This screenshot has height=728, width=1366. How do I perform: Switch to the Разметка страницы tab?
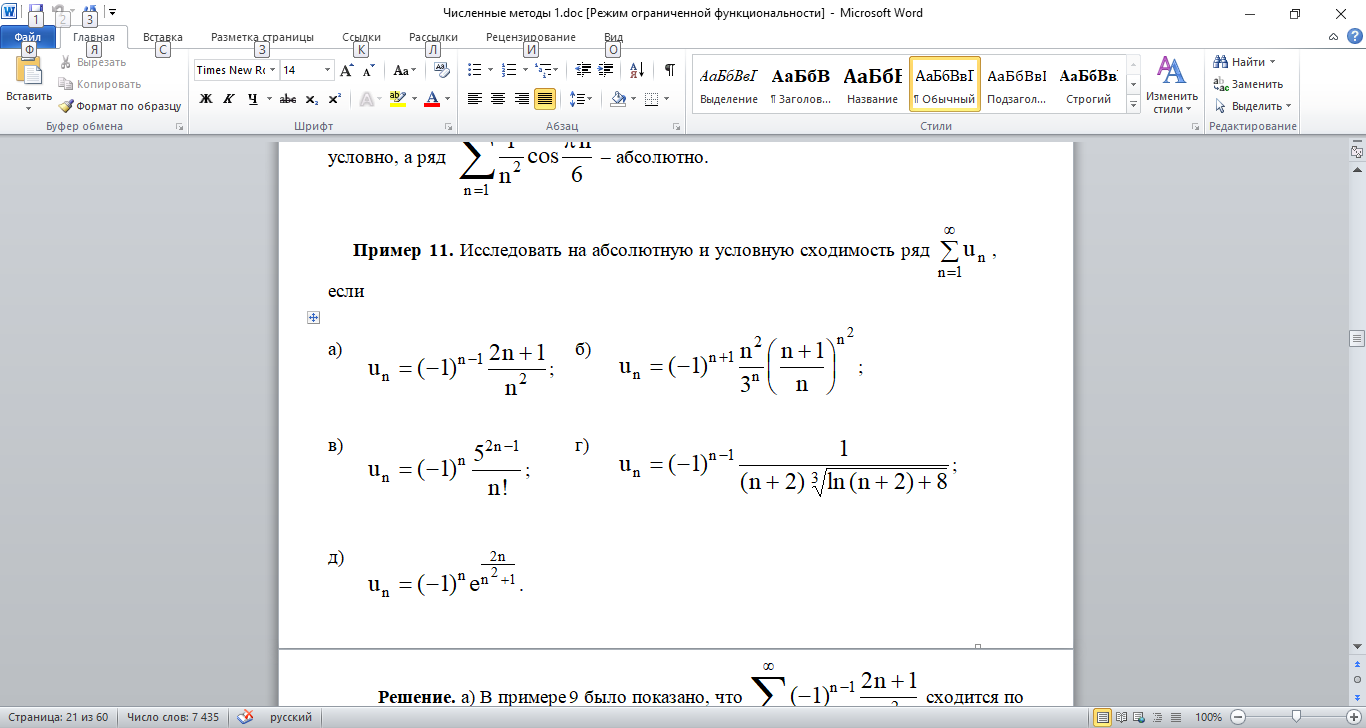[262, 37]
